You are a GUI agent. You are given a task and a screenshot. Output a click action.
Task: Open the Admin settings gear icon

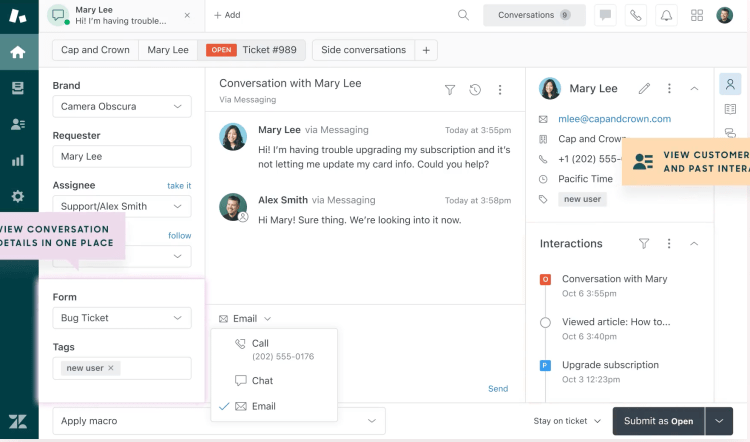17,196
